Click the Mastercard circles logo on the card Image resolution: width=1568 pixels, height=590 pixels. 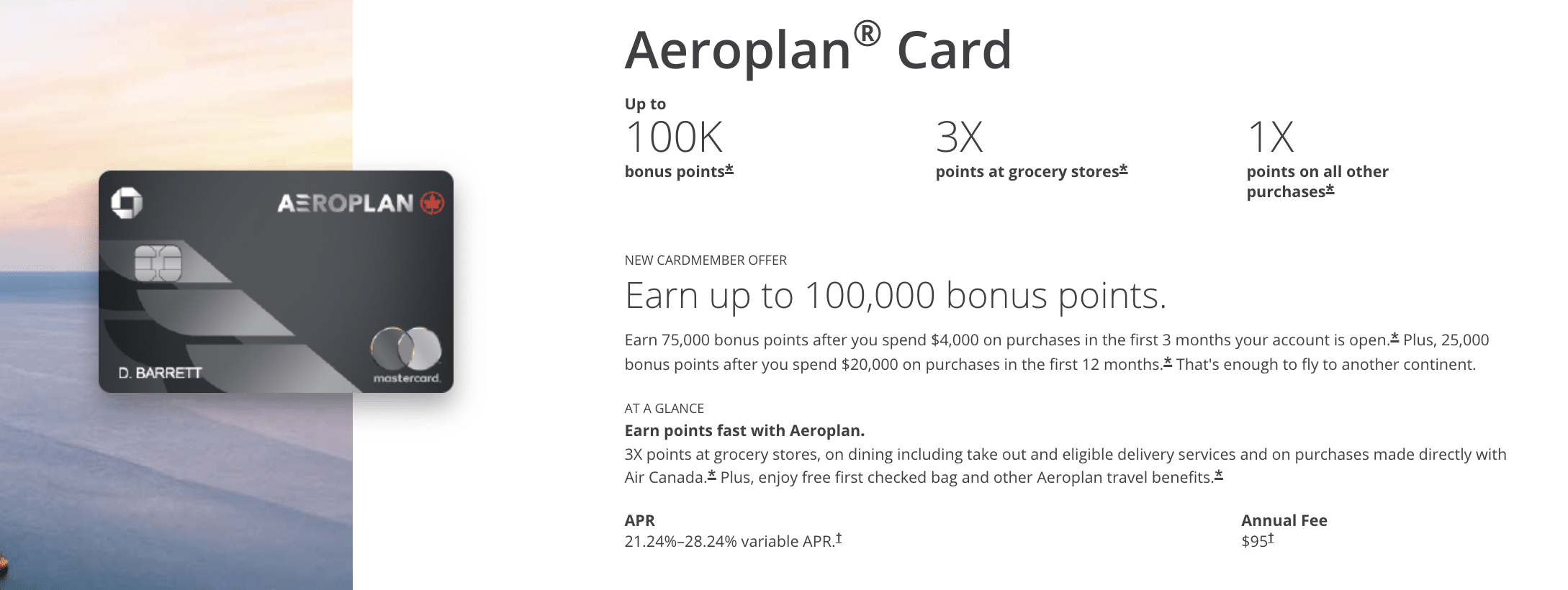(x=405, y=348)
